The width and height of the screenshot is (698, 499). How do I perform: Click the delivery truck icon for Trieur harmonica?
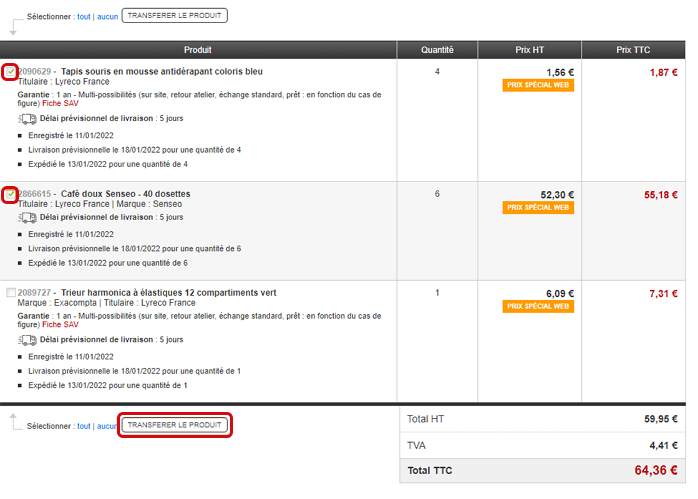pos(27,339)
